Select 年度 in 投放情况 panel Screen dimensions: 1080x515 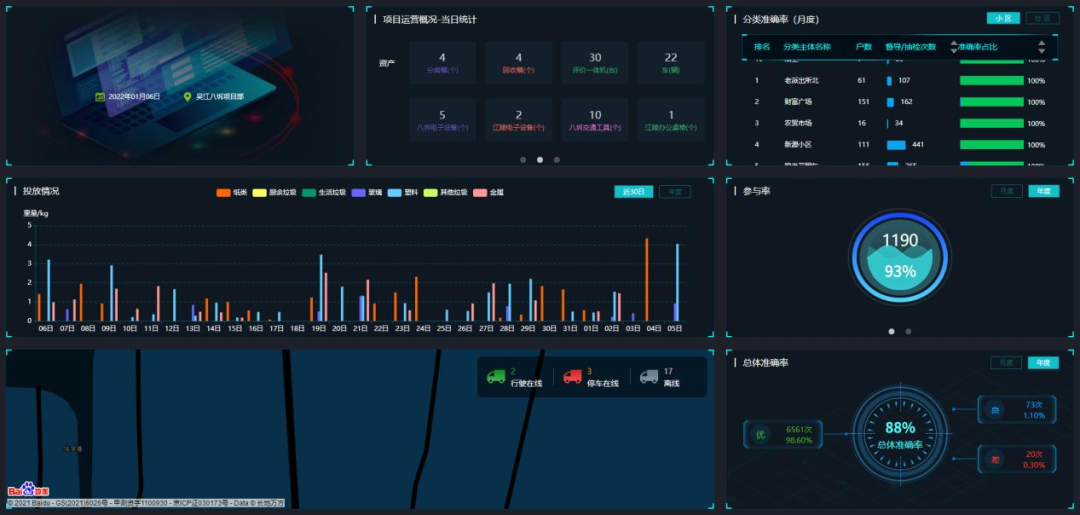coord(675,191)
